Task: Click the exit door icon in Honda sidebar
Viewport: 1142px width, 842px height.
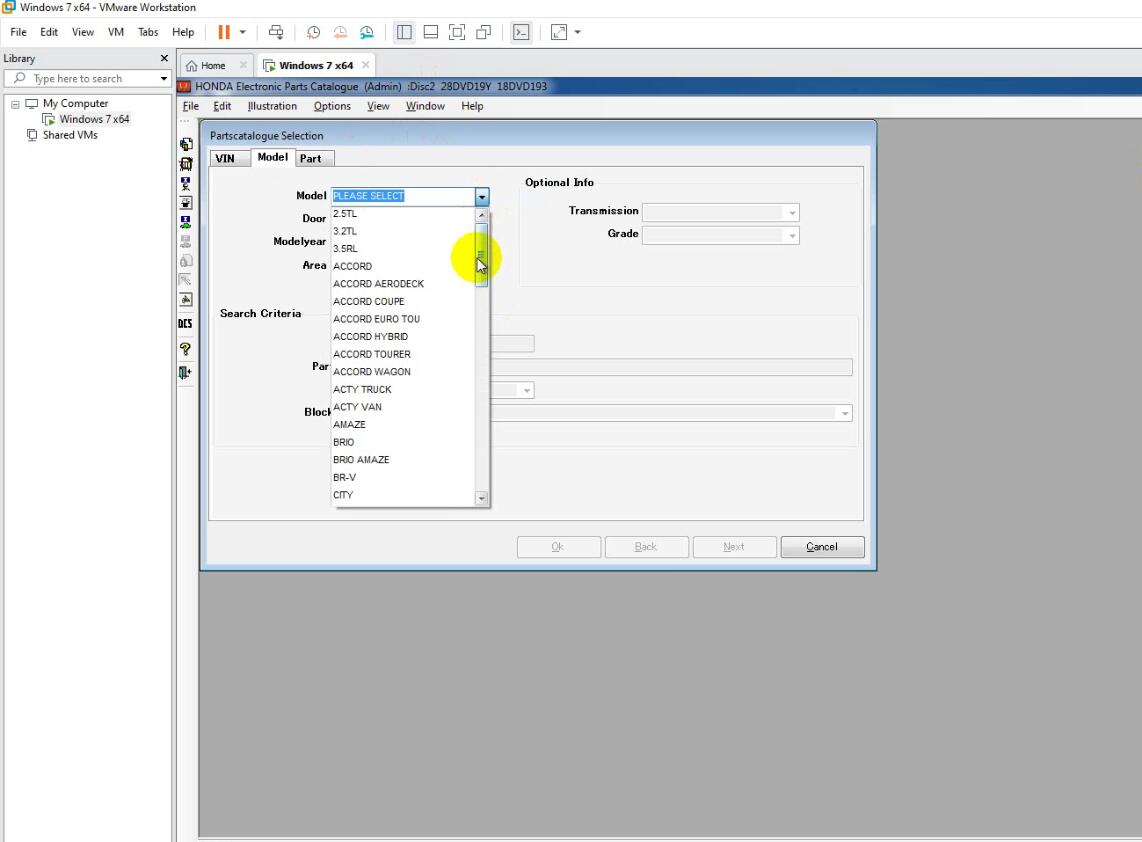Action: tap(185, 373)
